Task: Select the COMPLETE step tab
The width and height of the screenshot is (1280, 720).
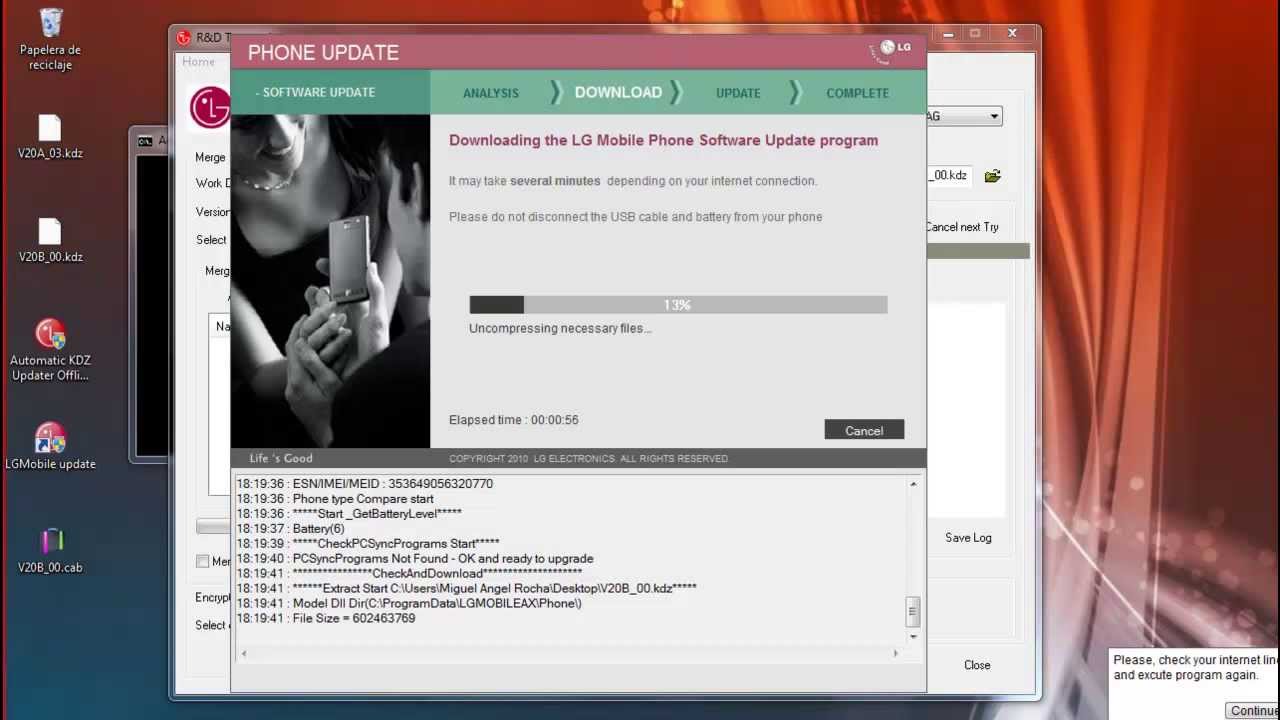Action: (x=857, y=93)
